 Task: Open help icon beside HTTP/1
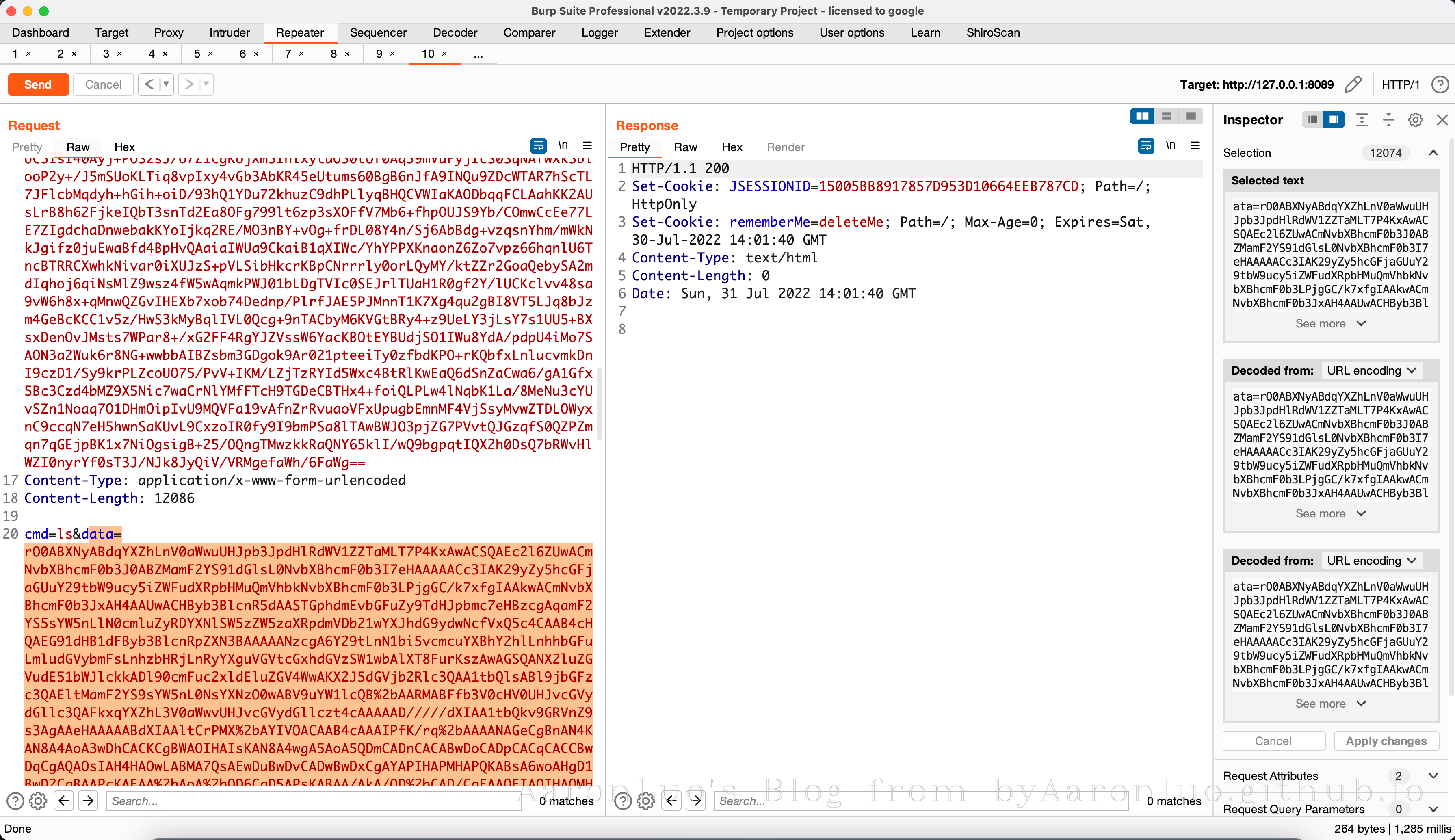[1440, 84]
